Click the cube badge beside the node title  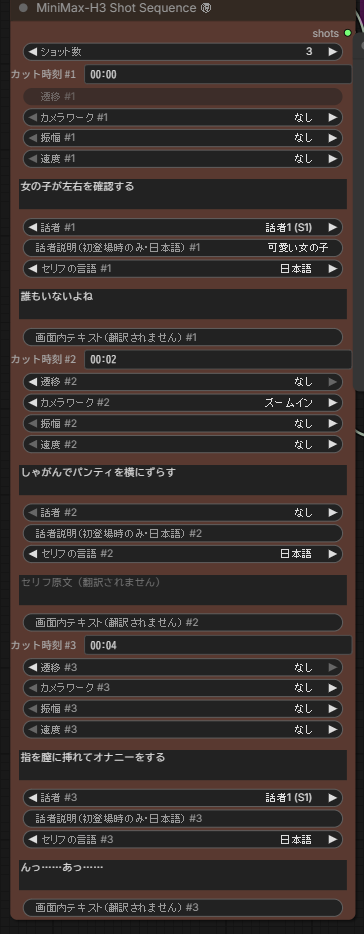207,8
